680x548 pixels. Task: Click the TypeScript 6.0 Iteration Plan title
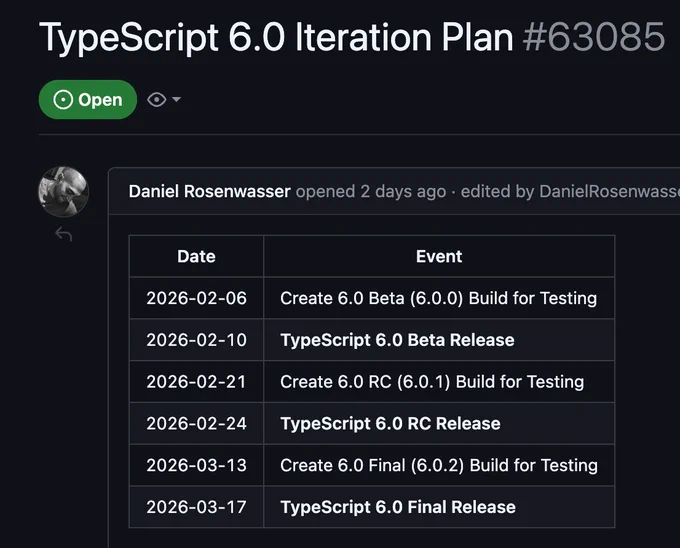276,37
